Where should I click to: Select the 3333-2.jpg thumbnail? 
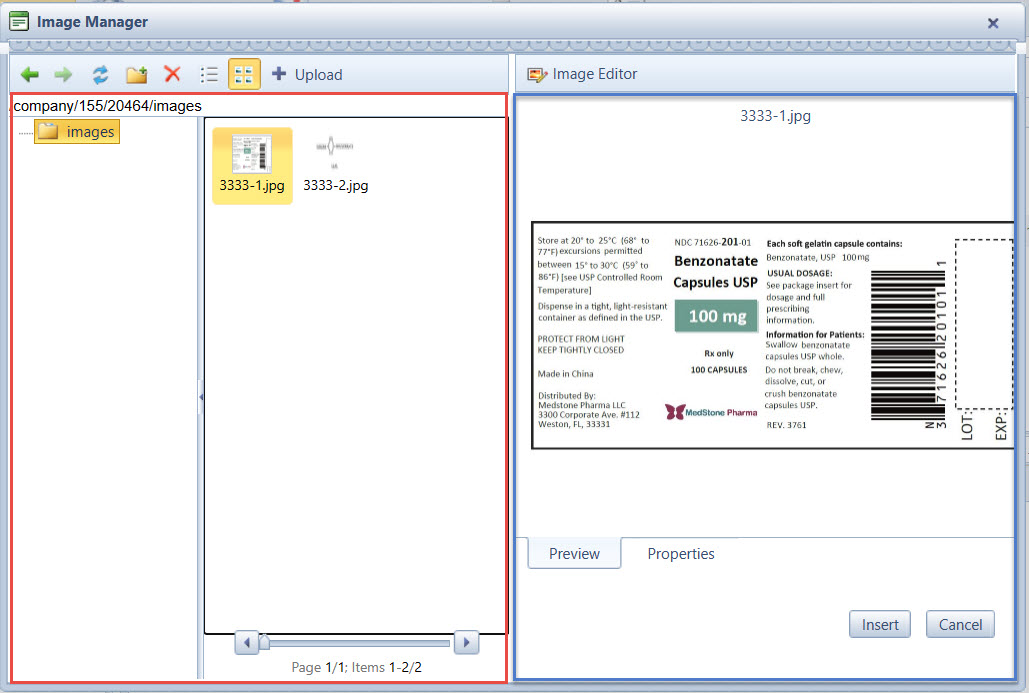click(335, 165)
